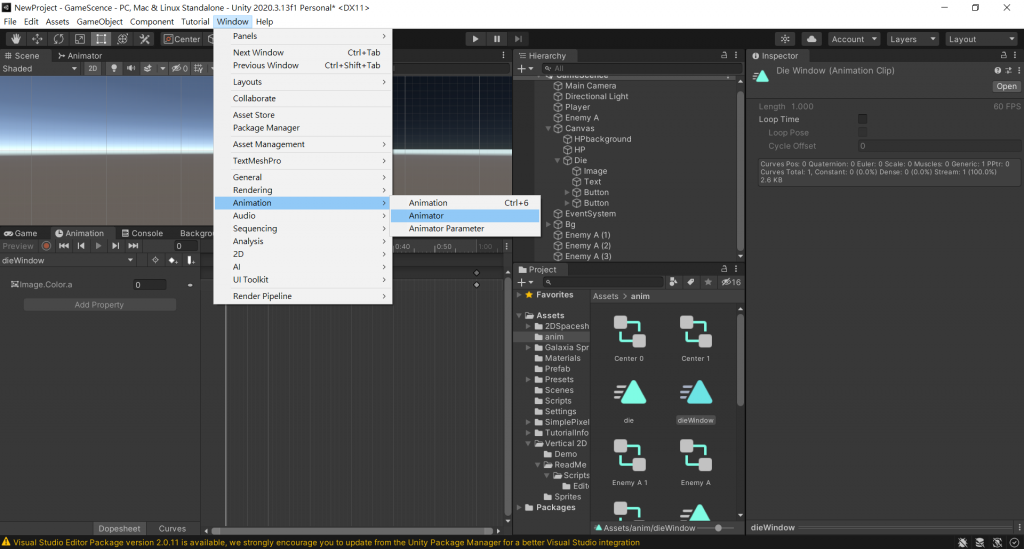This screenshot has height=549, width=1024.
Task: Click the Image.Color.a value field
Action: [150, 285]
